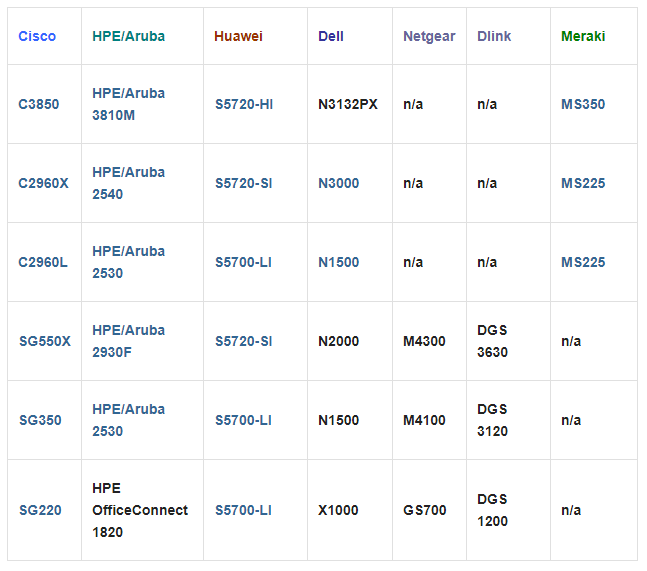The image size is (647, 571).
Task: Click the Meraki n/a in SG550X row
Action: 571,341
